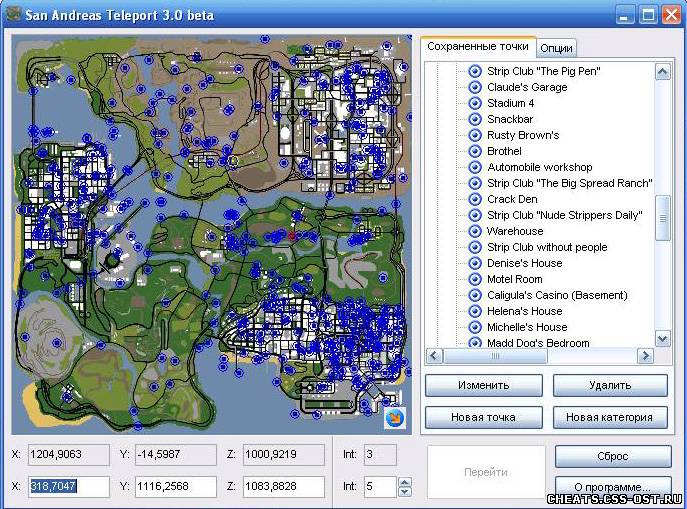Click the globe icon beside Claude's Garage
687x509 pixels.
point(475,87)
